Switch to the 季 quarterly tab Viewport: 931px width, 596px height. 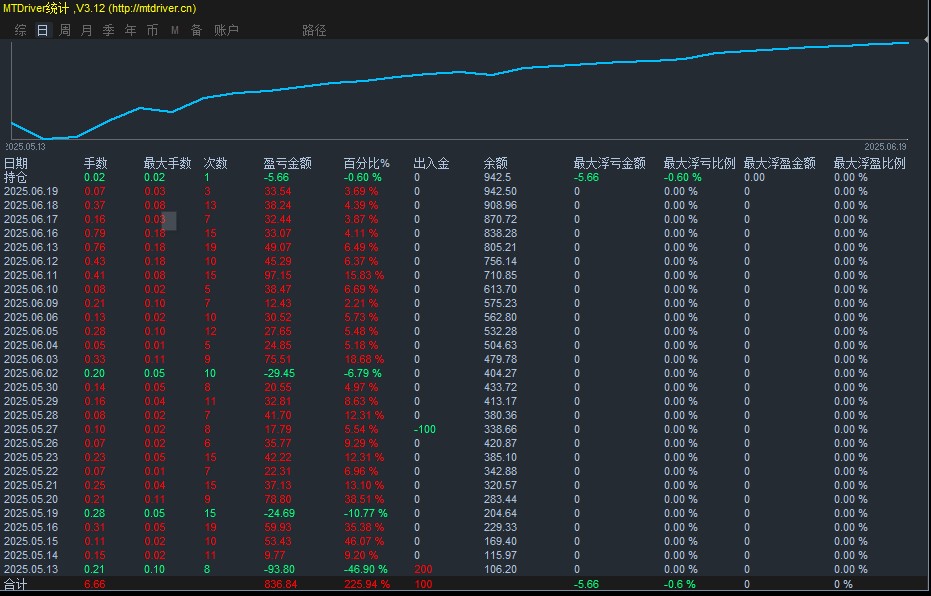109,30
